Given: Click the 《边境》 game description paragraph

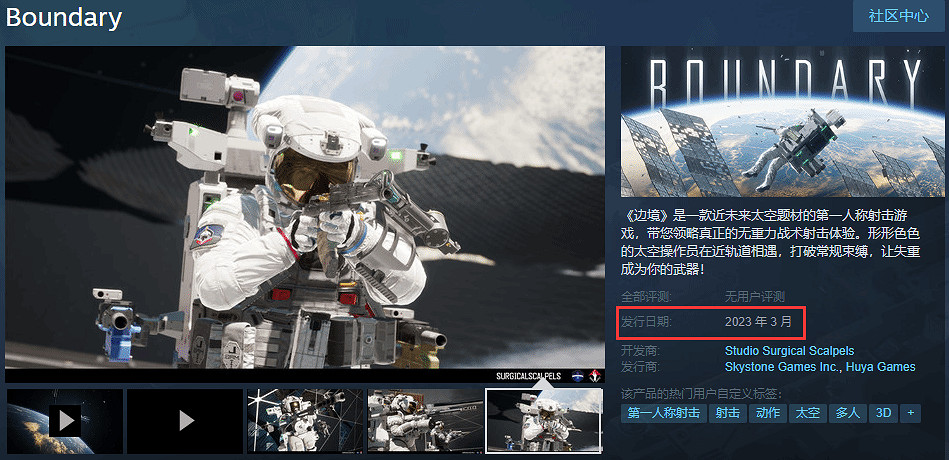Looking at the screenshot, I should tap(768, 242).
